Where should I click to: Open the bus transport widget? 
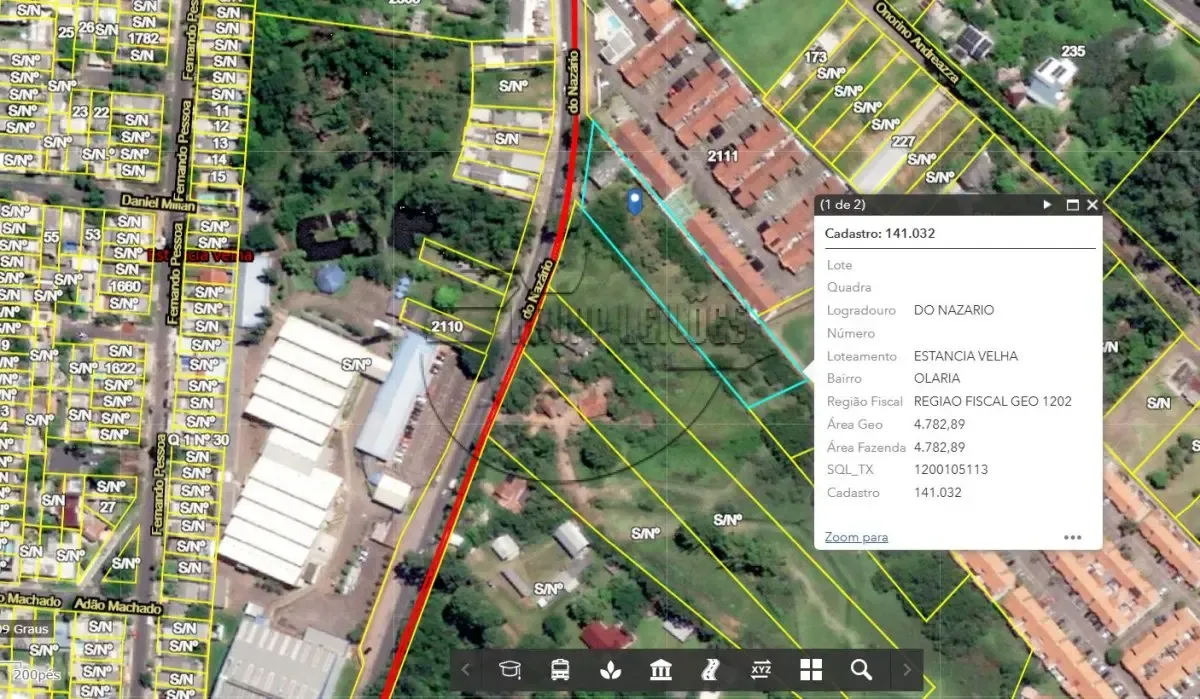tap(561, 670)
